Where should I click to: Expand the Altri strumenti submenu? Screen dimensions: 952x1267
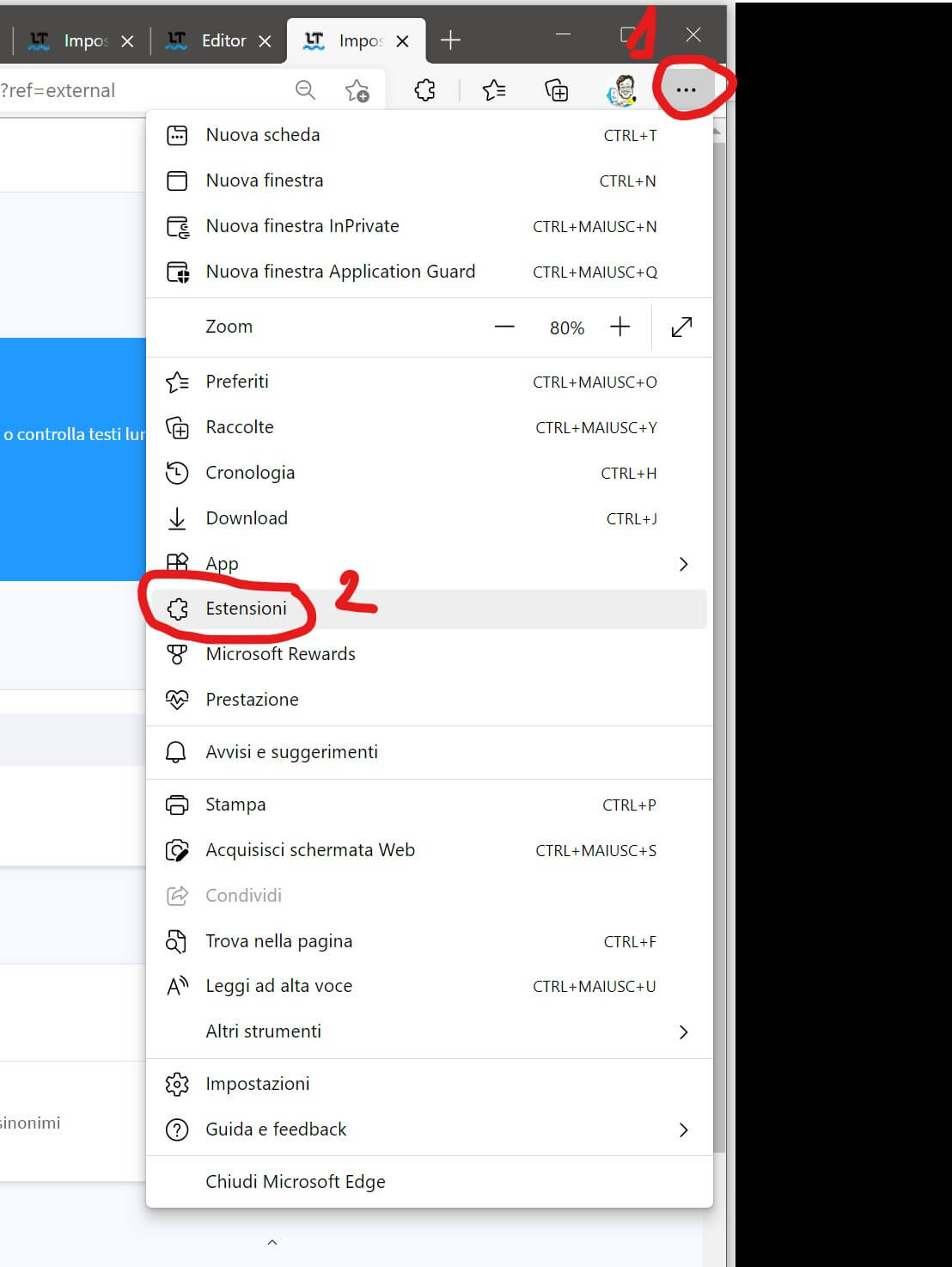683,1032
